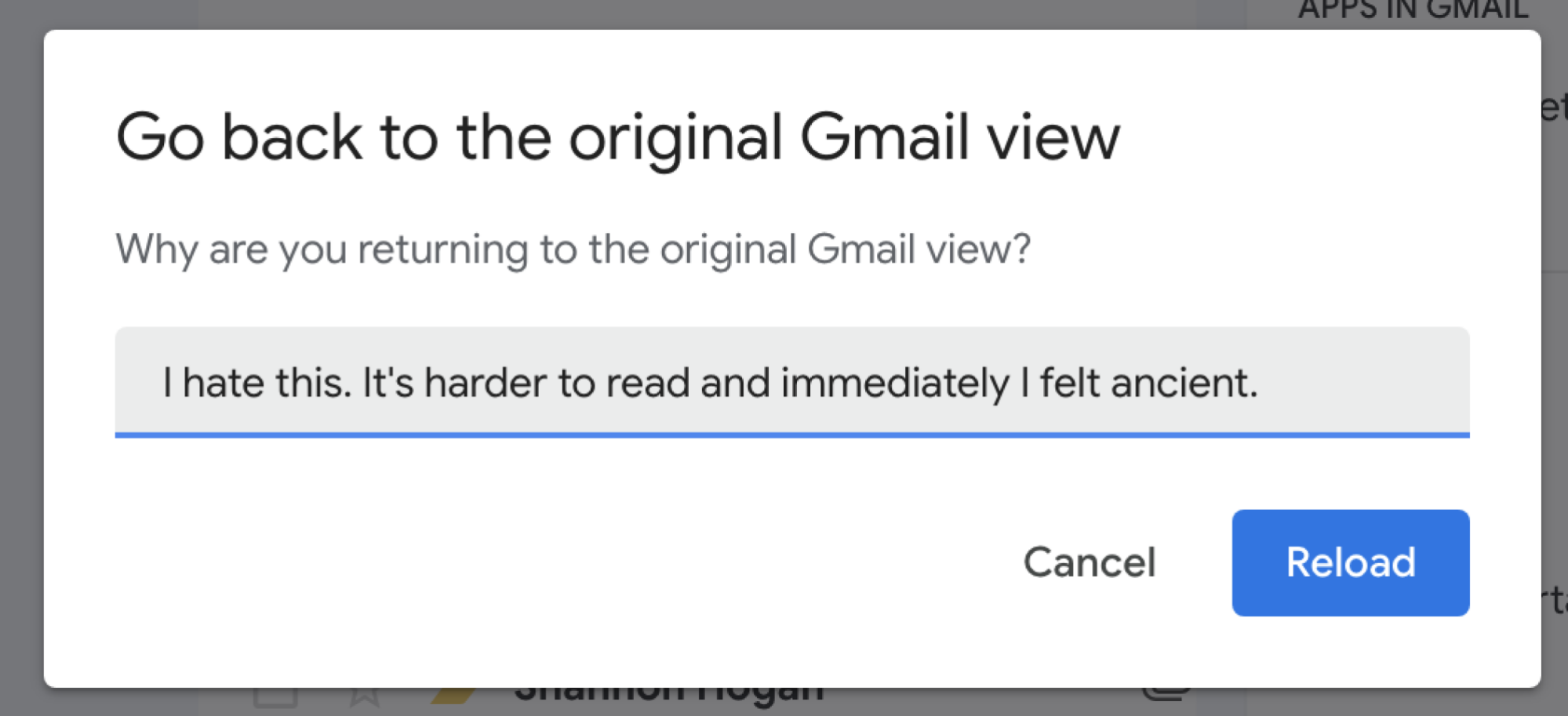This screenshot has width=1568, height=716.
Task: Click the hollow star next to the checkbox
Action: [x=365, y=696]
